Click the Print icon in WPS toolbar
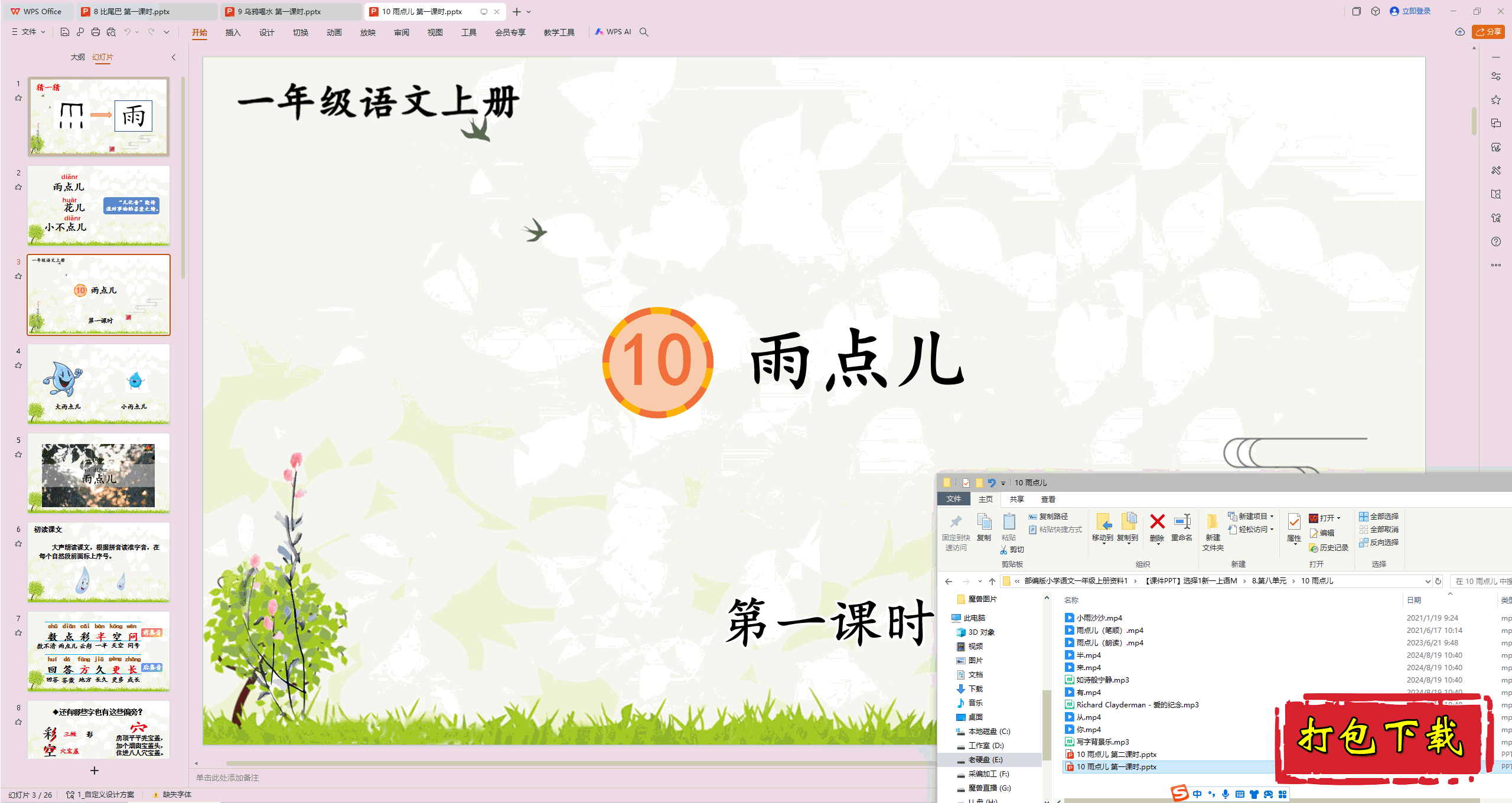Screen dimensions: 1512x803 pyautogui.click(x=96, y=32)
